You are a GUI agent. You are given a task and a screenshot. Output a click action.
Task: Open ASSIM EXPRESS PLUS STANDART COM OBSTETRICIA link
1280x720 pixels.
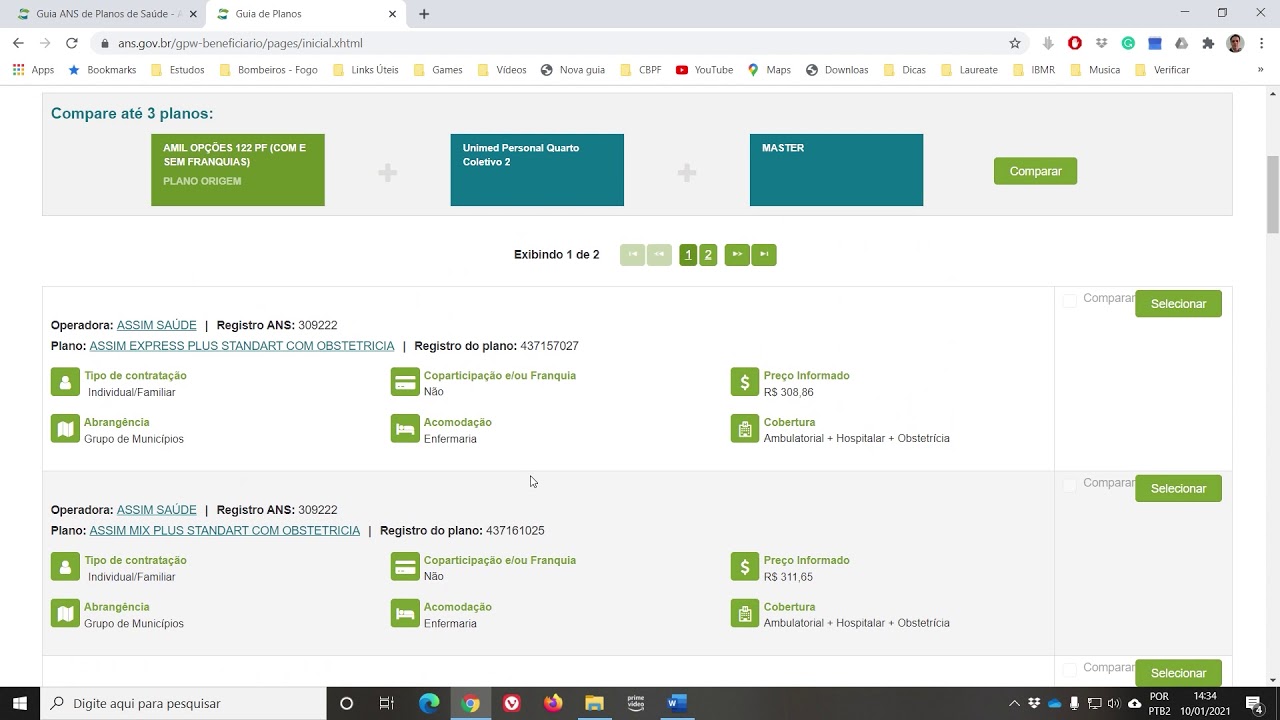point(242,346)
